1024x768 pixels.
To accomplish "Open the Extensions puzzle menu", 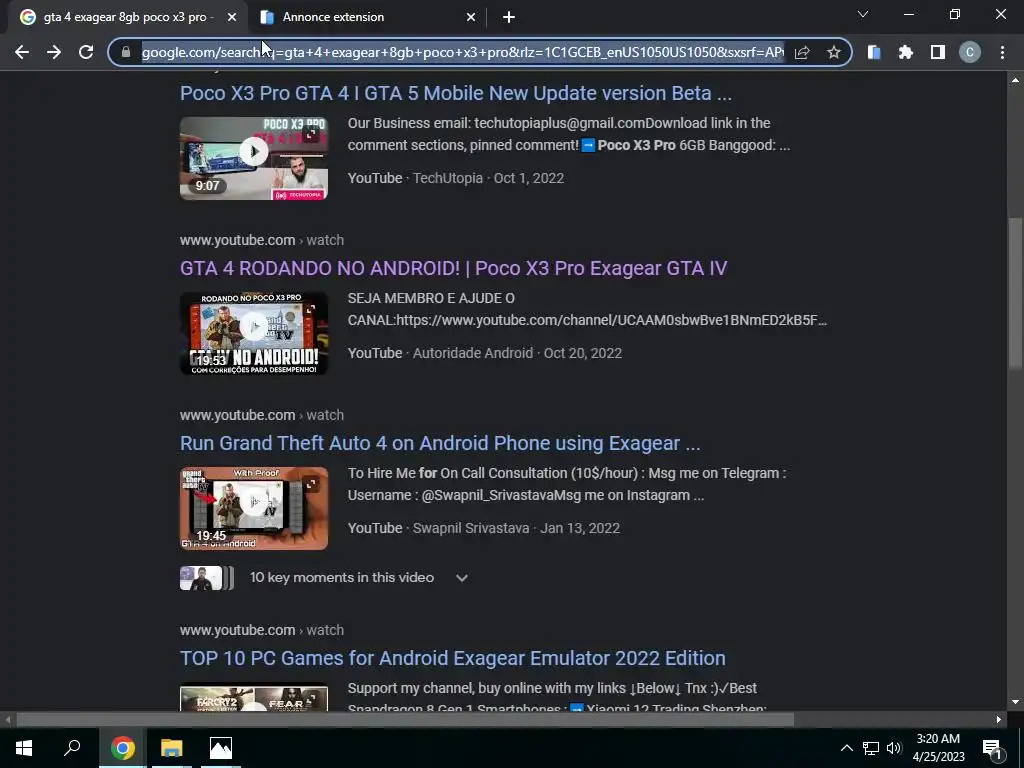I will coord(905,52).
